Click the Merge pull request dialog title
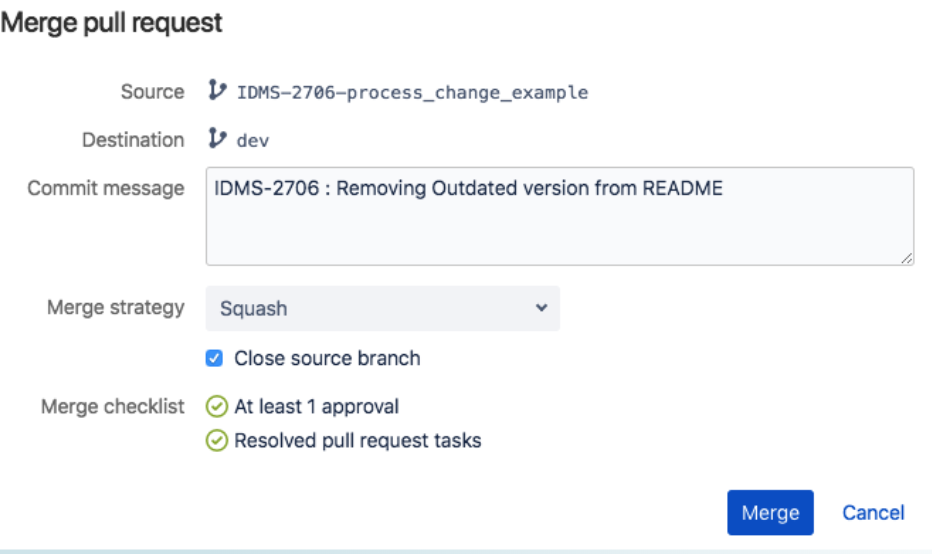Screen dimensions: 932x554 111,23
